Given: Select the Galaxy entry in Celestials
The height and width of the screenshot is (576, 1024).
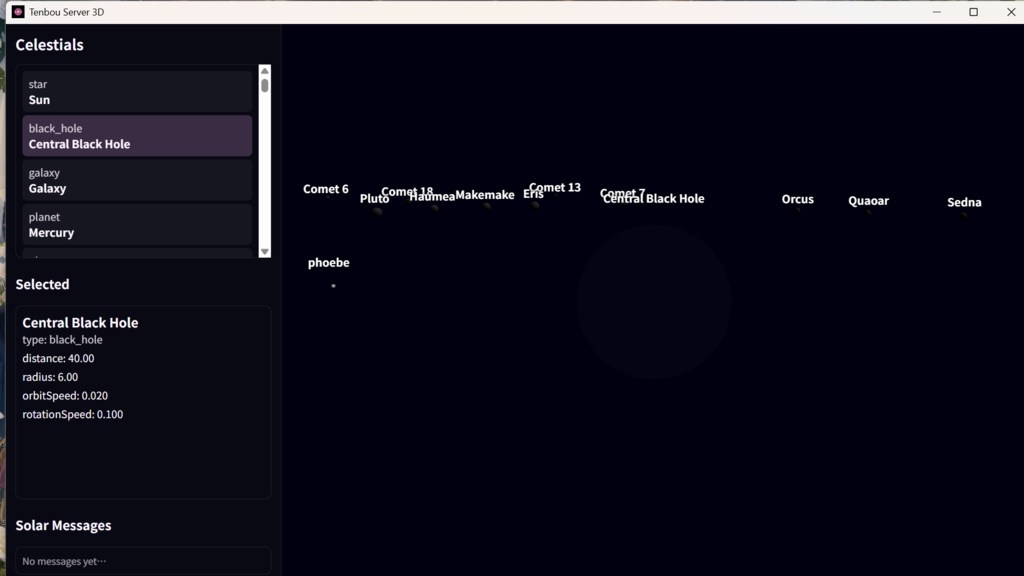Looking at the screenshot, I should click(x=137, y=180).
